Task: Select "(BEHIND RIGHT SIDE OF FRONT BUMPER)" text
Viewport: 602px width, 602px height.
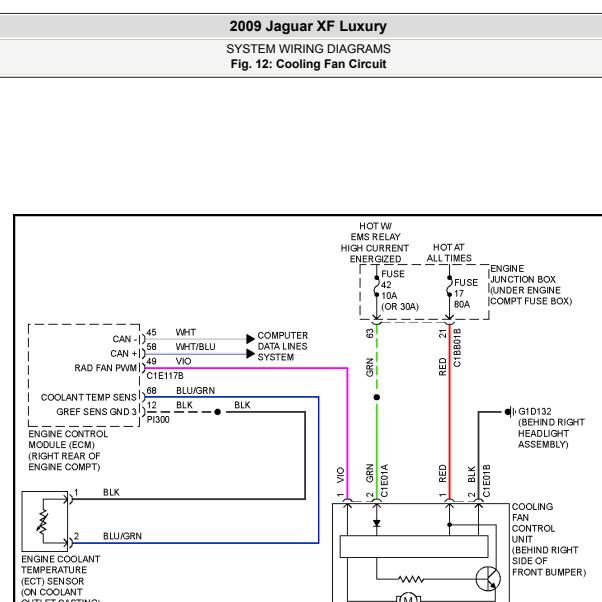Action: [549, 561]
